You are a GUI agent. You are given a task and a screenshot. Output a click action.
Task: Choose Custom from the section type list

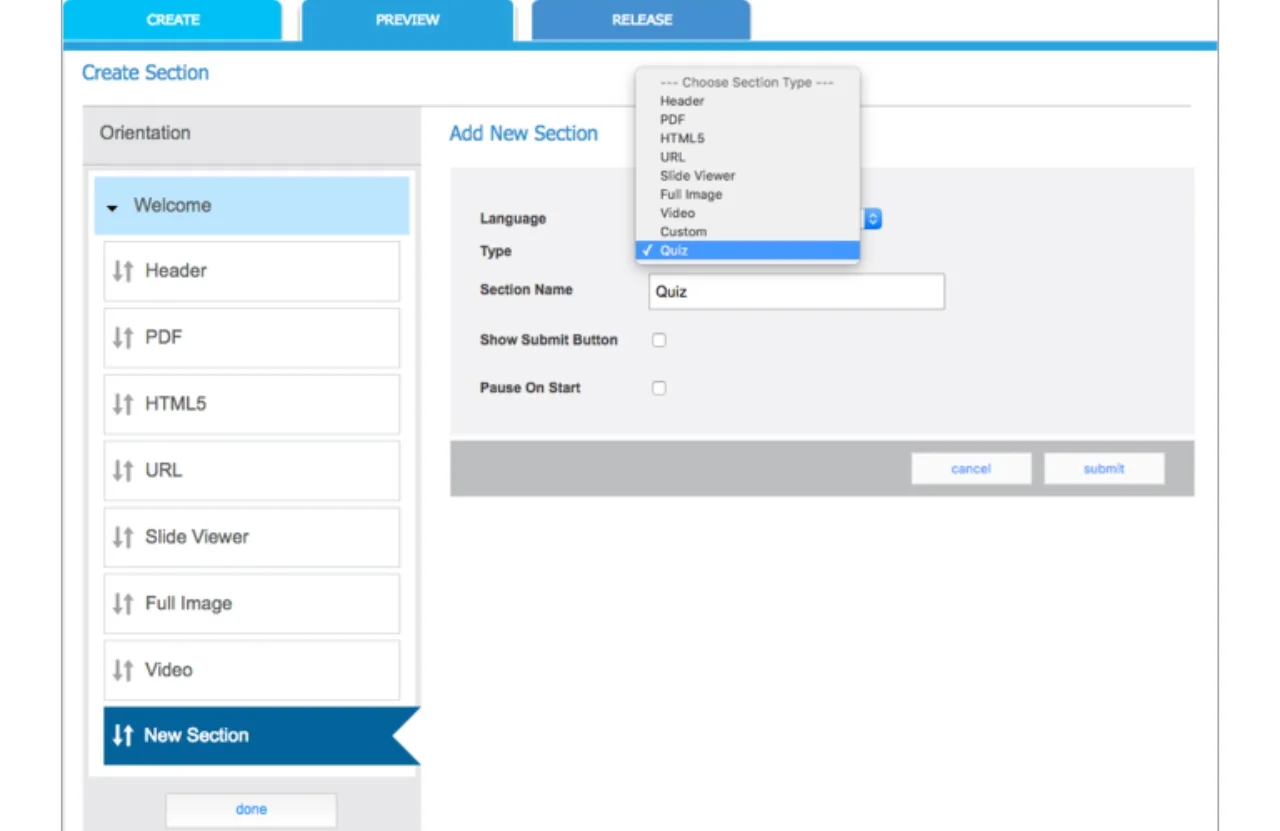748,231
